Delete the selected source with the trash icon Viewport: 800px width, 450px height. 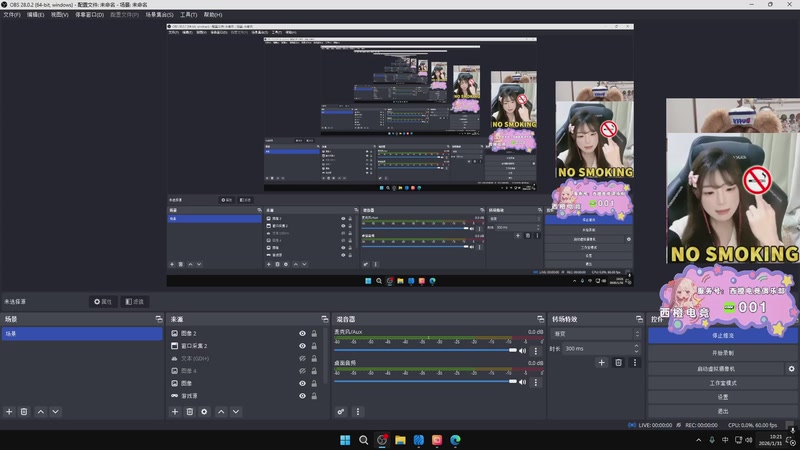[x=190, y=412]
